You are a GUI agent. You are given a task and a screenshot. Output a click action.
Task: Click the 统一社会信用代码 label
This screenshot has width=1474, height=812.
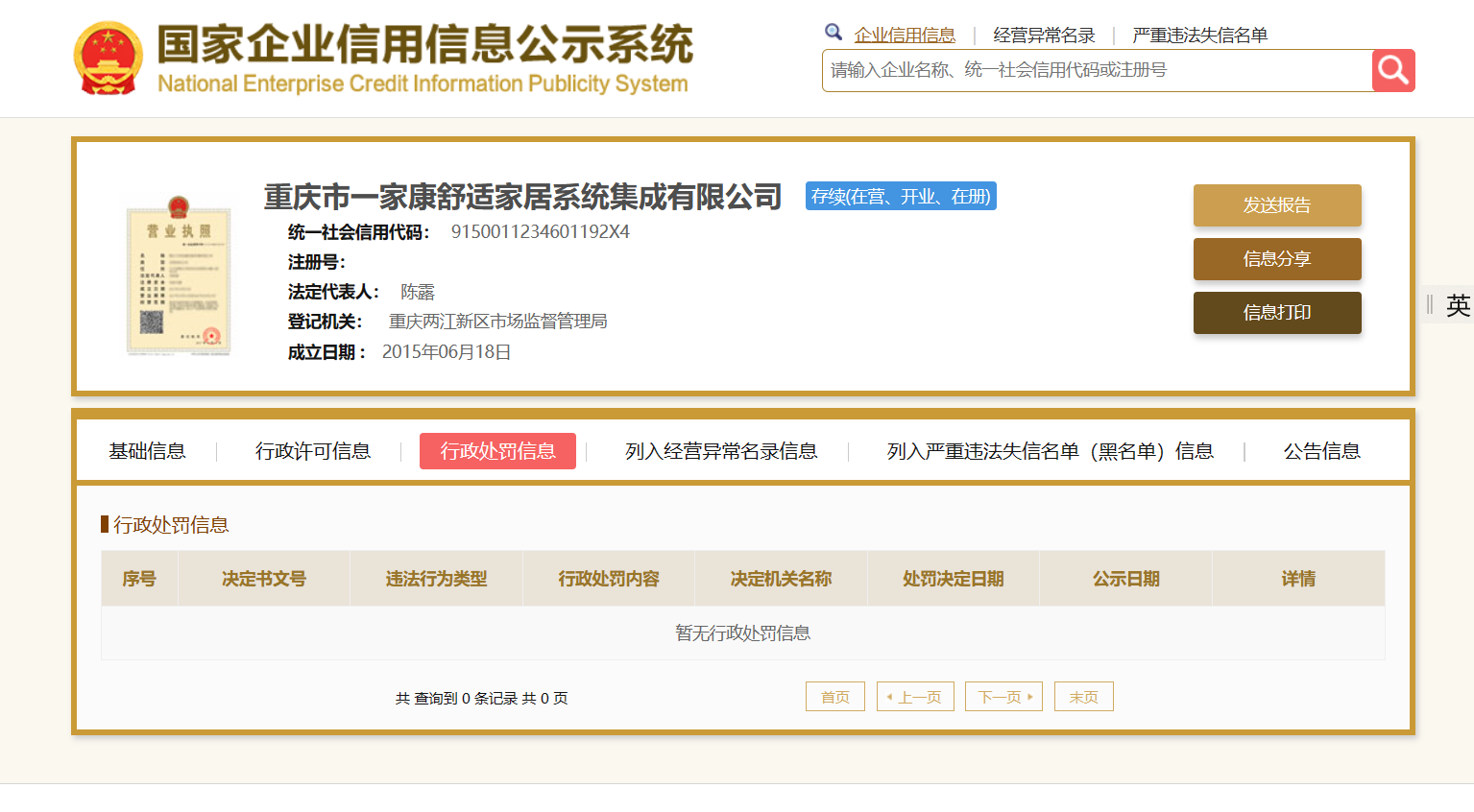pyautogui.click(x=358, y=232)
